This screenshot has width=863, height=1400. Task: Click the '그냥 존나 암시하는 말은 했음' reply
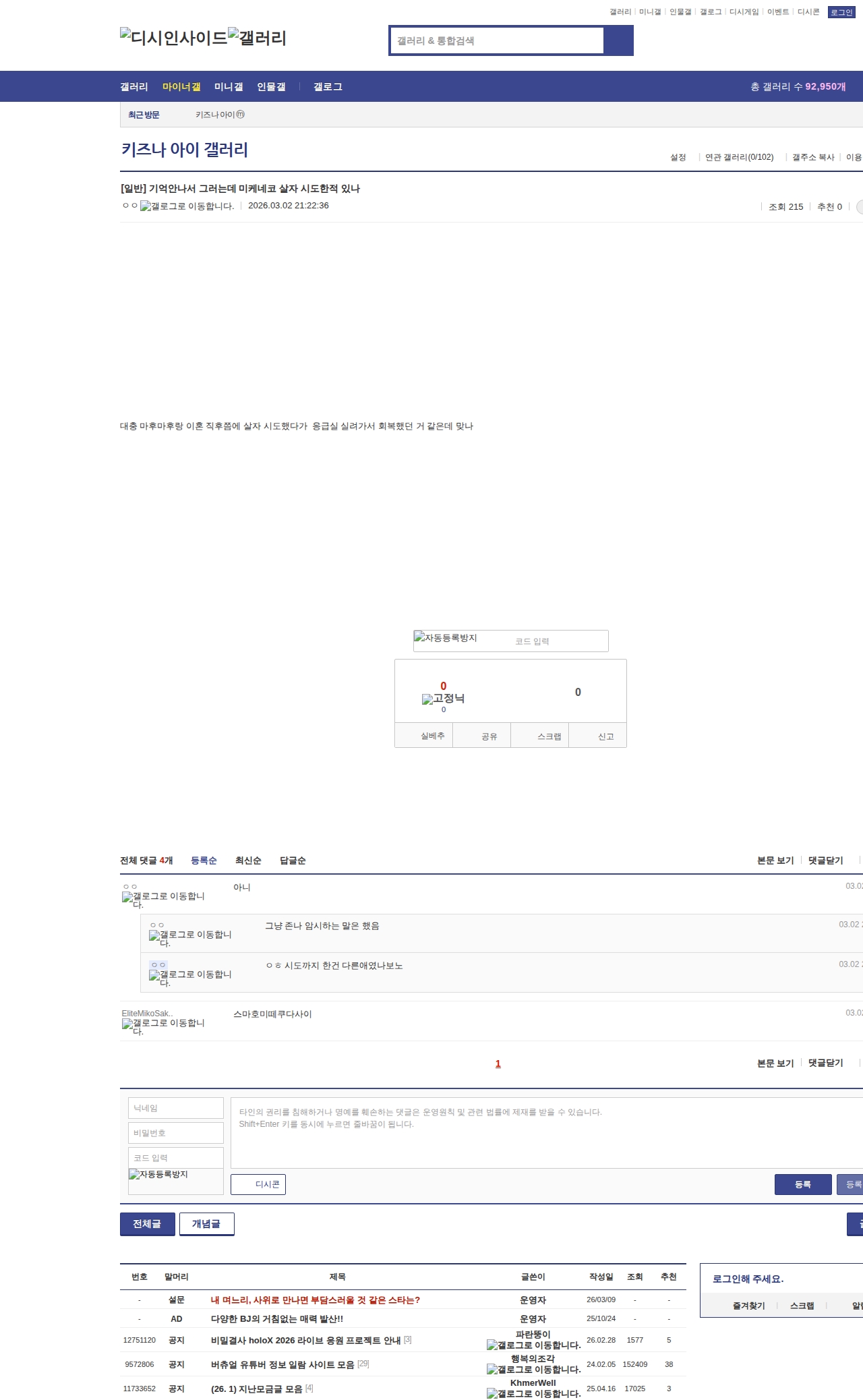[322, 926]
